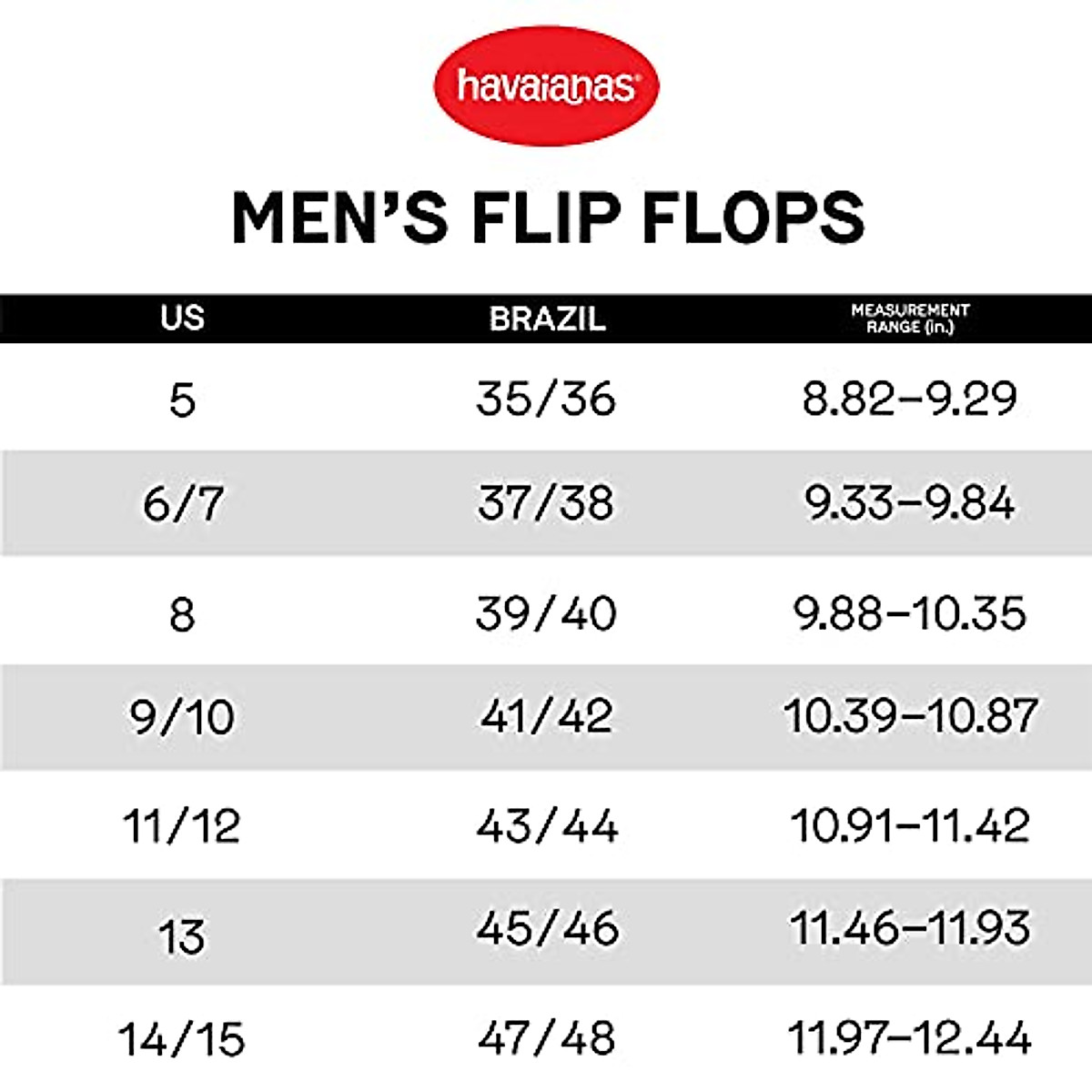This screenshot has width=1092, height=1092.
Task: Select the US column header
Action: click(182, 318)
